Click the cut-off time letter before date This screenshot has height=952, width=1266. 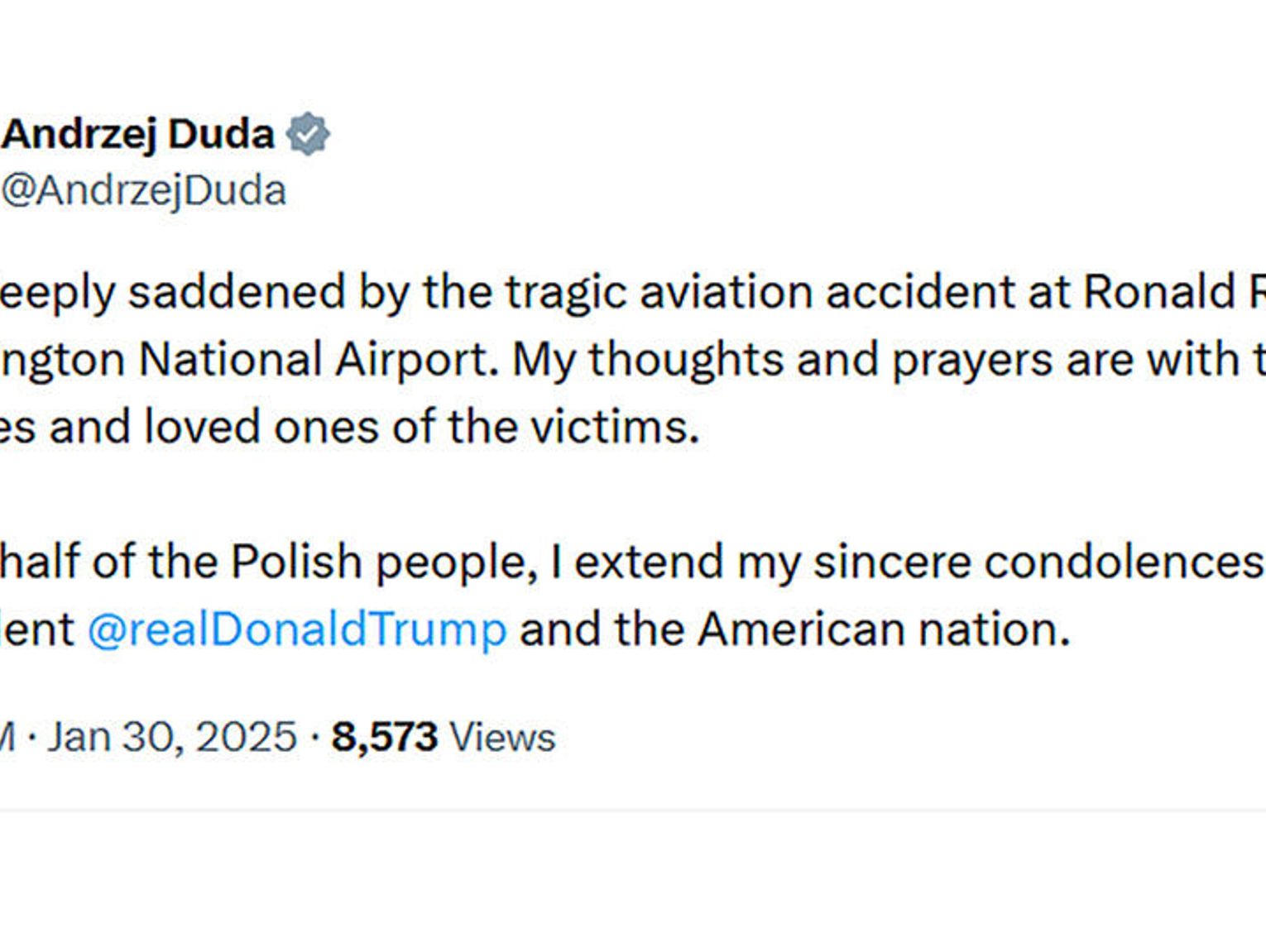7,737
